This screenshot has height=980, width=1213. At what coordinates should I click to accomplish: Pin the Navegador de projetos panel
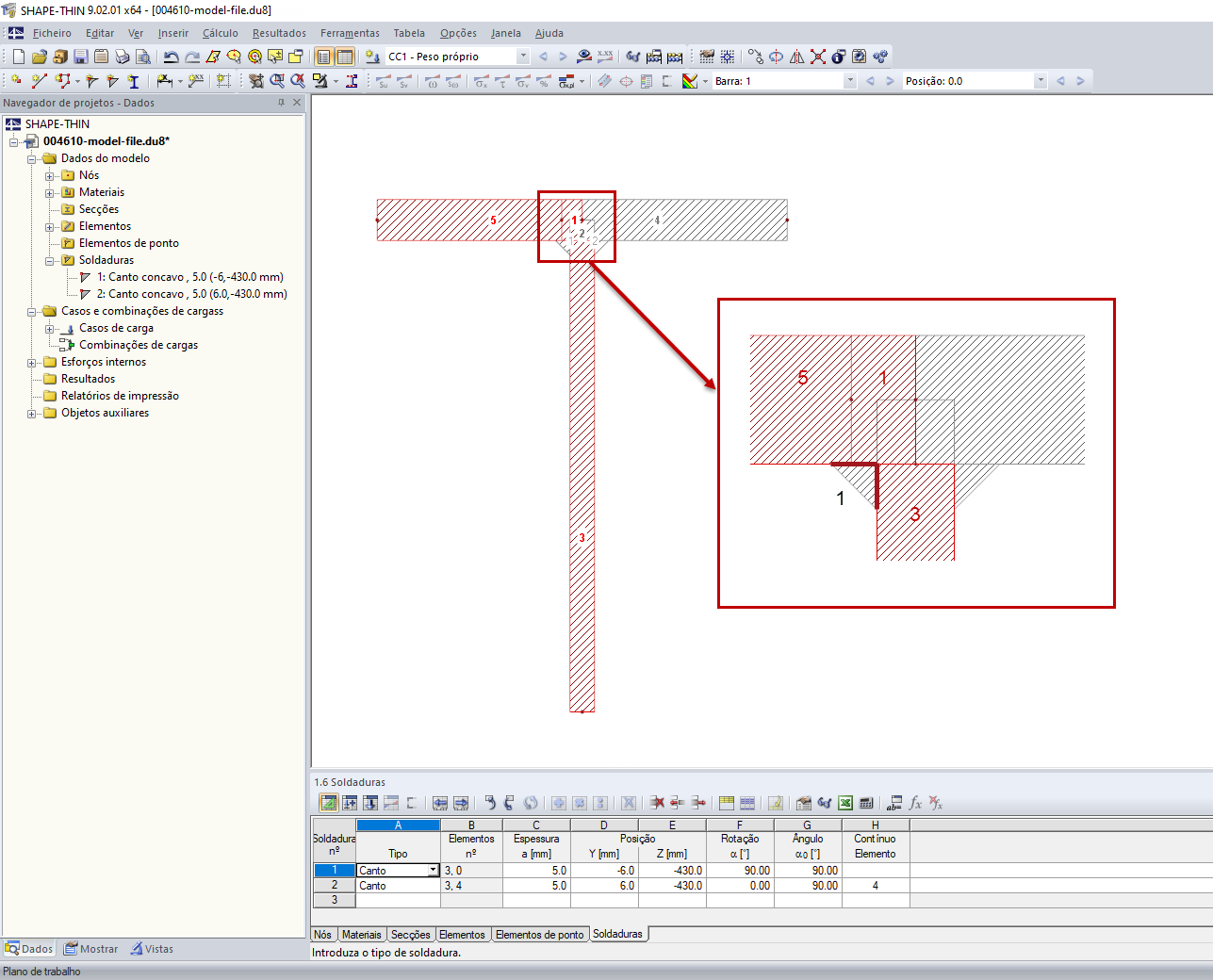[x=281, y=103]
